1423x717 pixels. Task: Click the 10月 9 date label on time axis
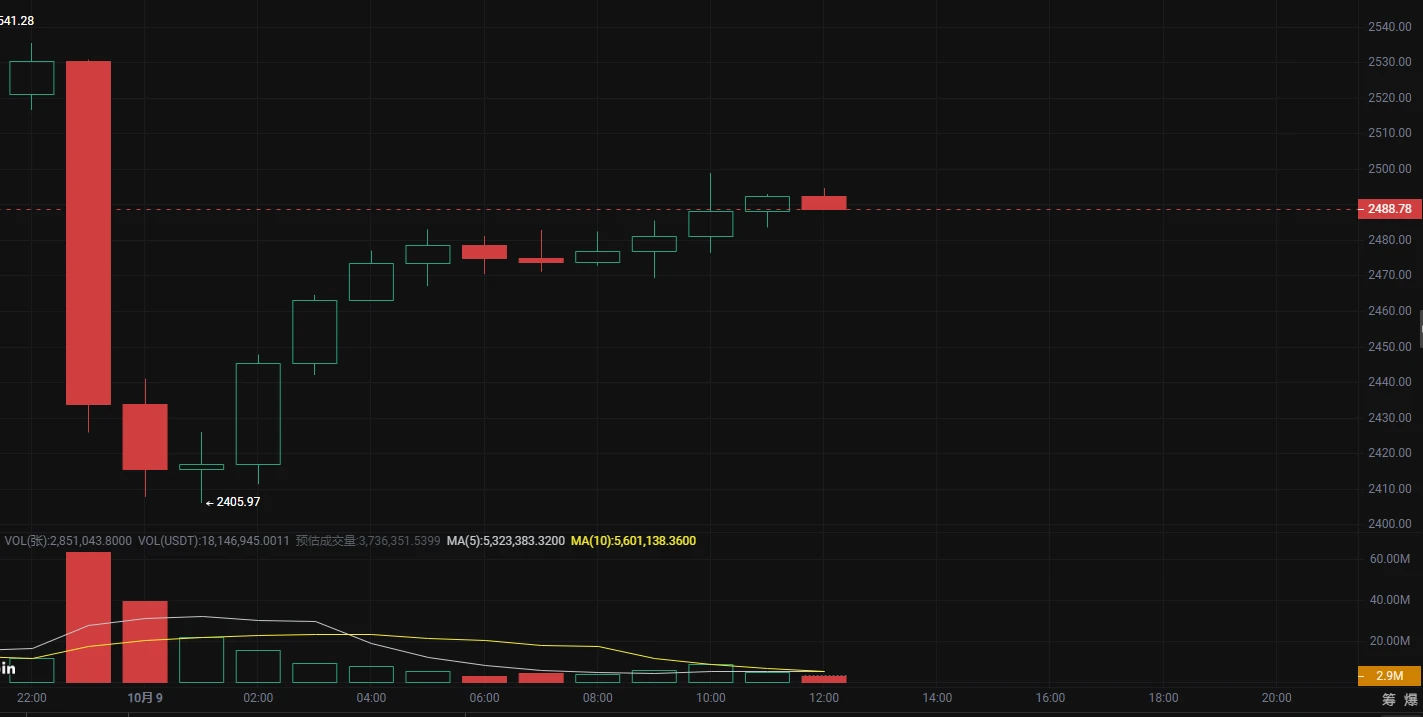[x=145, y=698]
